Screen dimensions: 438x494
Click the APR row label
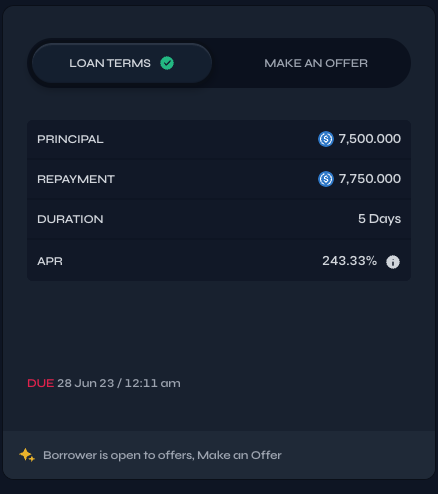tap(50, 261)
